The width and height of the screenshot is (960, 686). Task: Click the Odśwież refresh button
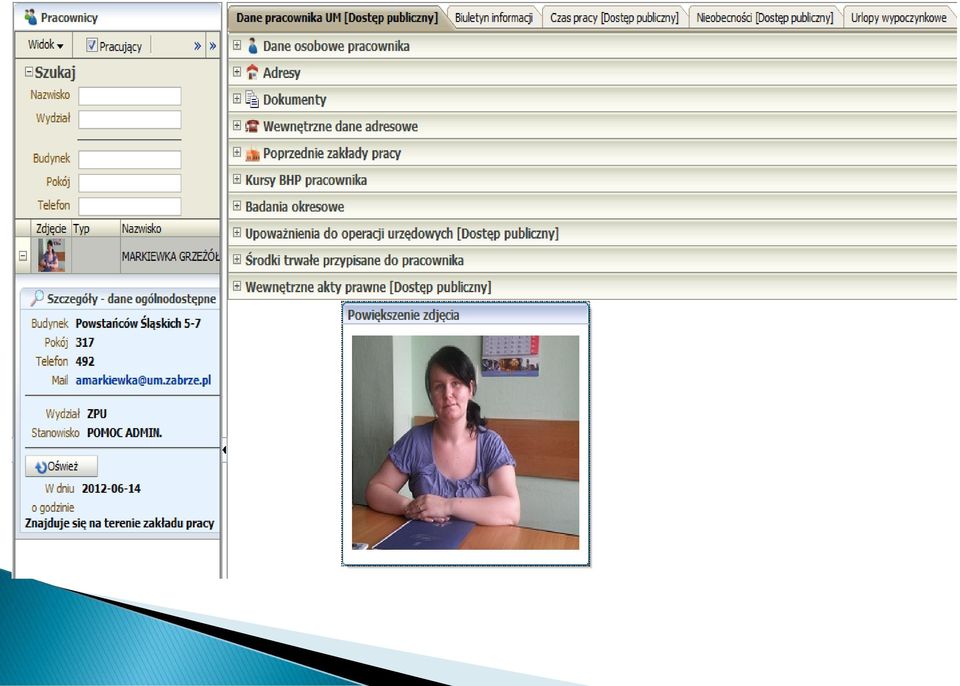pyautogui.click(x=61, y=466)
